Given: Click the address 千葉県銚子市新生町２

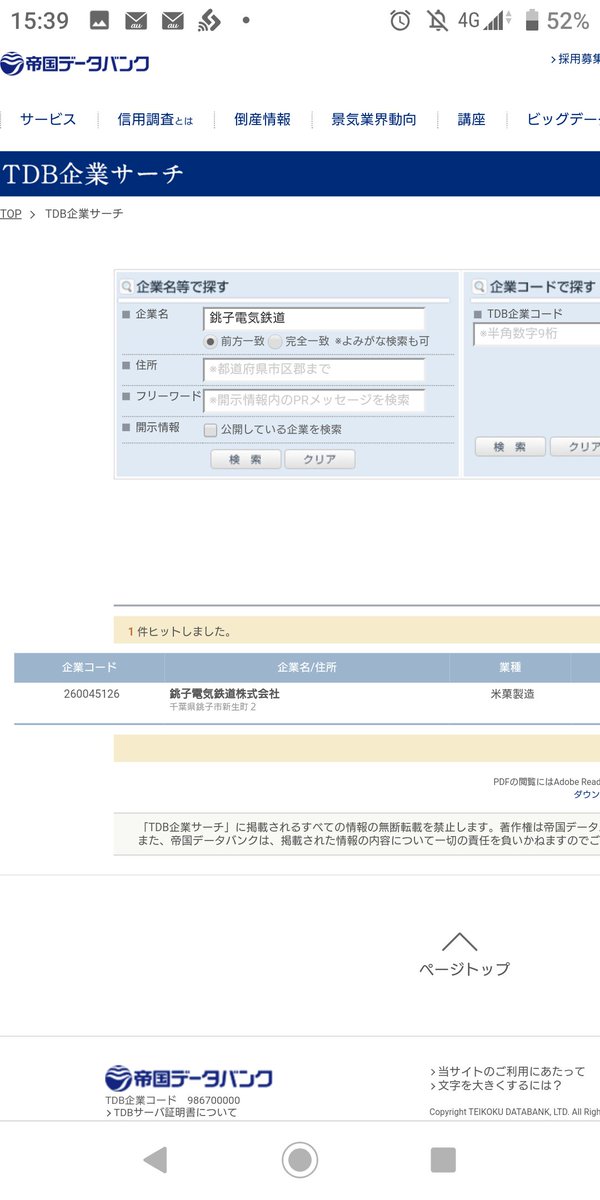Looking at the screenshot, I should point(213,707).
